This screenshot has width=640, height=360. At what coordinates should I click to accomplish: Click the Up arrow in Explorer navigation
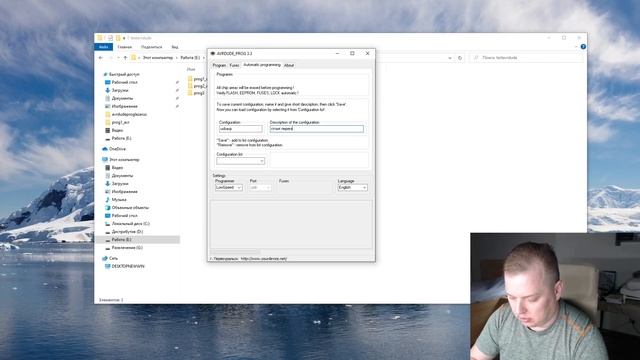click(125, 58)
